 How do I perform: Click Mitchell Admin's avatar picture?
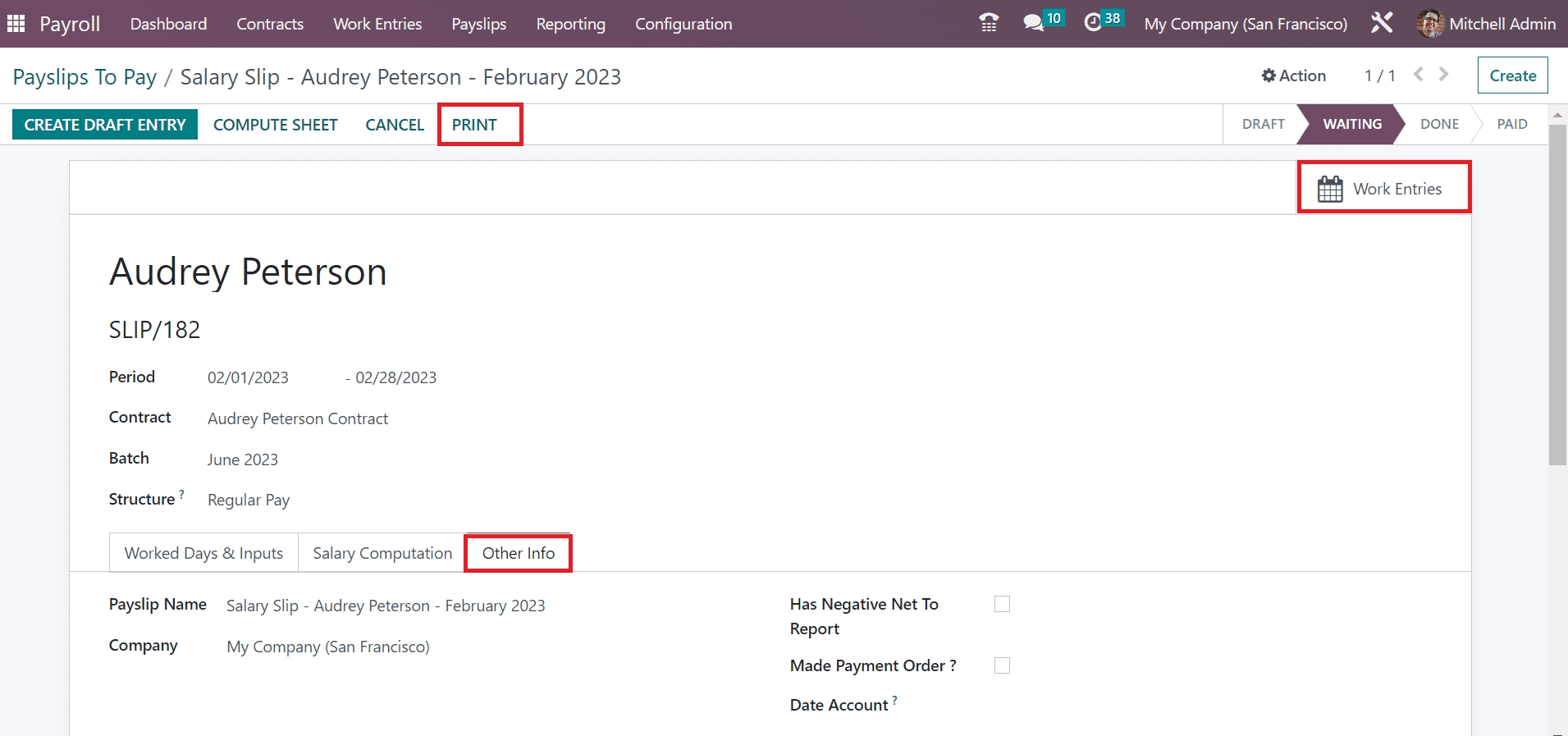pyautogui.click(x=1430, y=24)
